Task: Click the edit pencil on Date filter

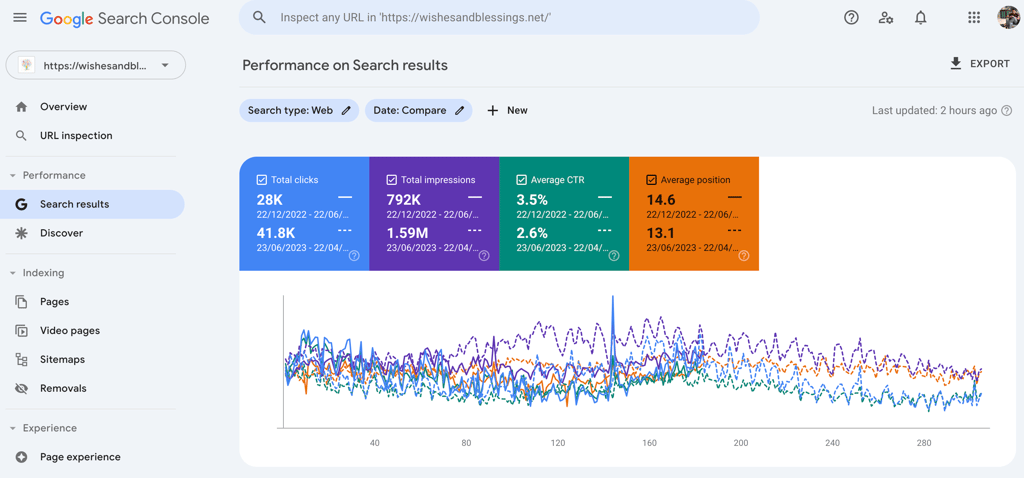Action: click(x=460, y=111)
